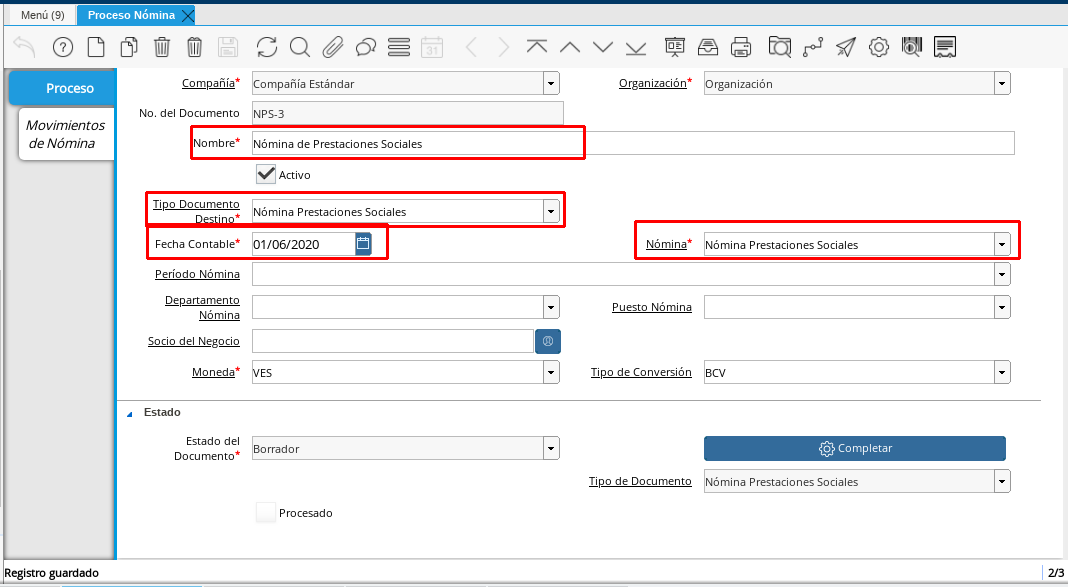Open the Nómina dropdown arrow
Viewport: 1068px width, 587px height.
(1002, 244)
